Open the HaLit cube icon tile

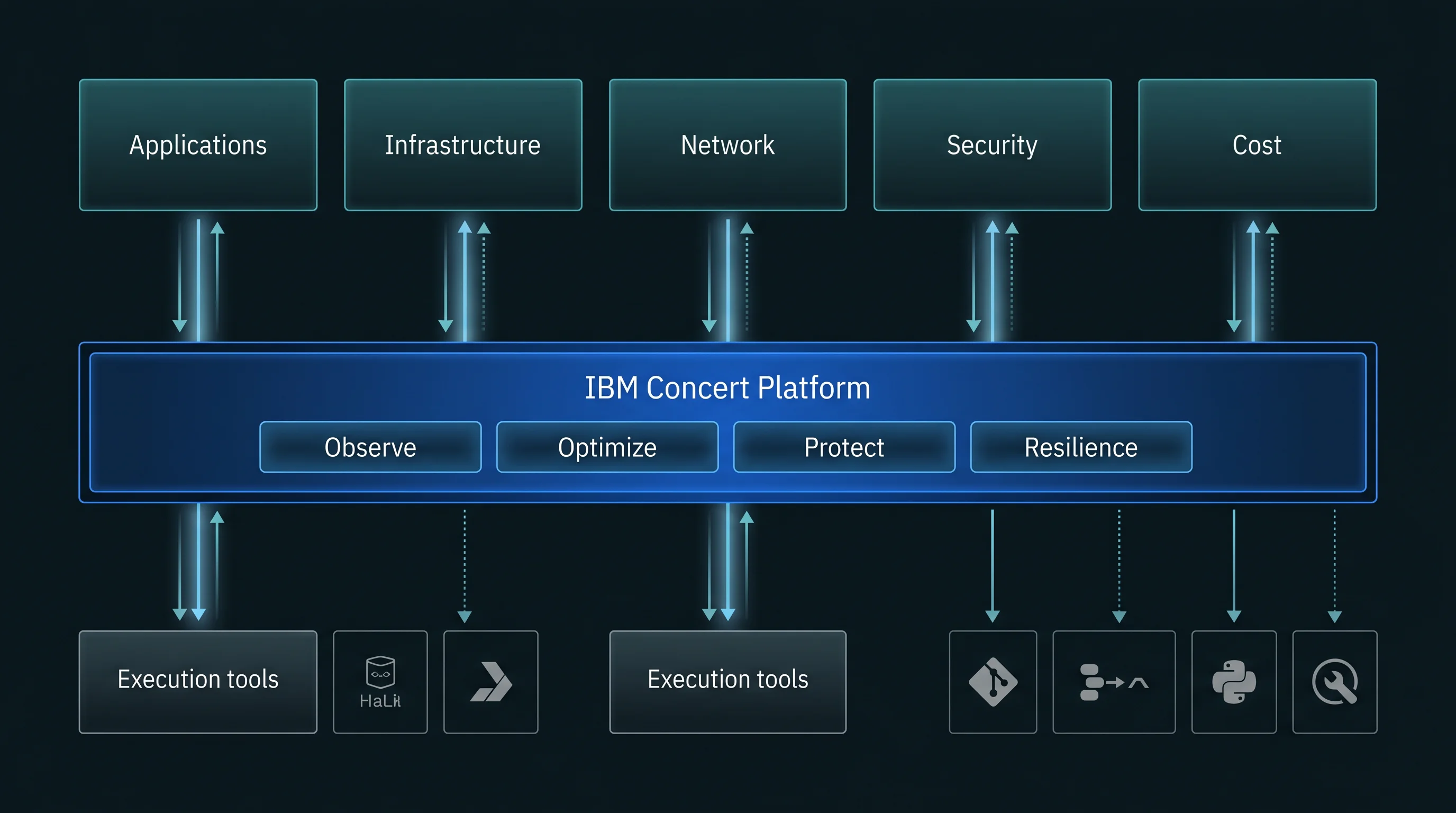pos(380,682)
